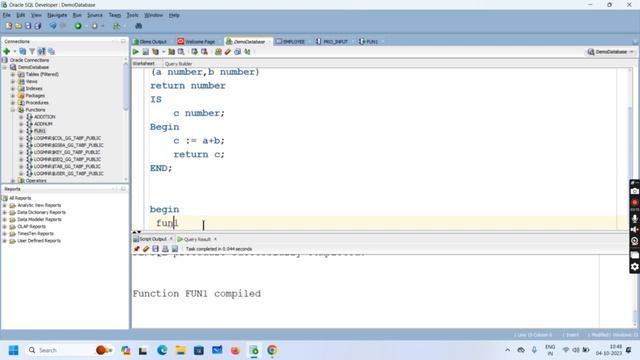
Task: Click the Save All icon in main toolbar
Action: [38, 26]
